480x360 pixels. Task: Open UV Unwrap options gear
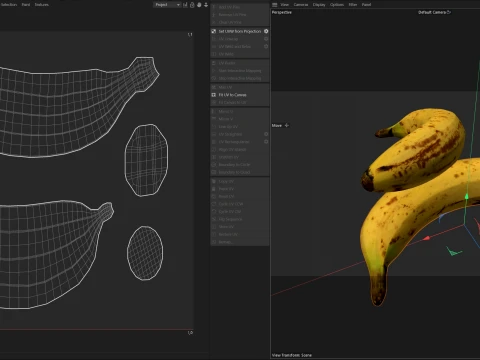266,39
